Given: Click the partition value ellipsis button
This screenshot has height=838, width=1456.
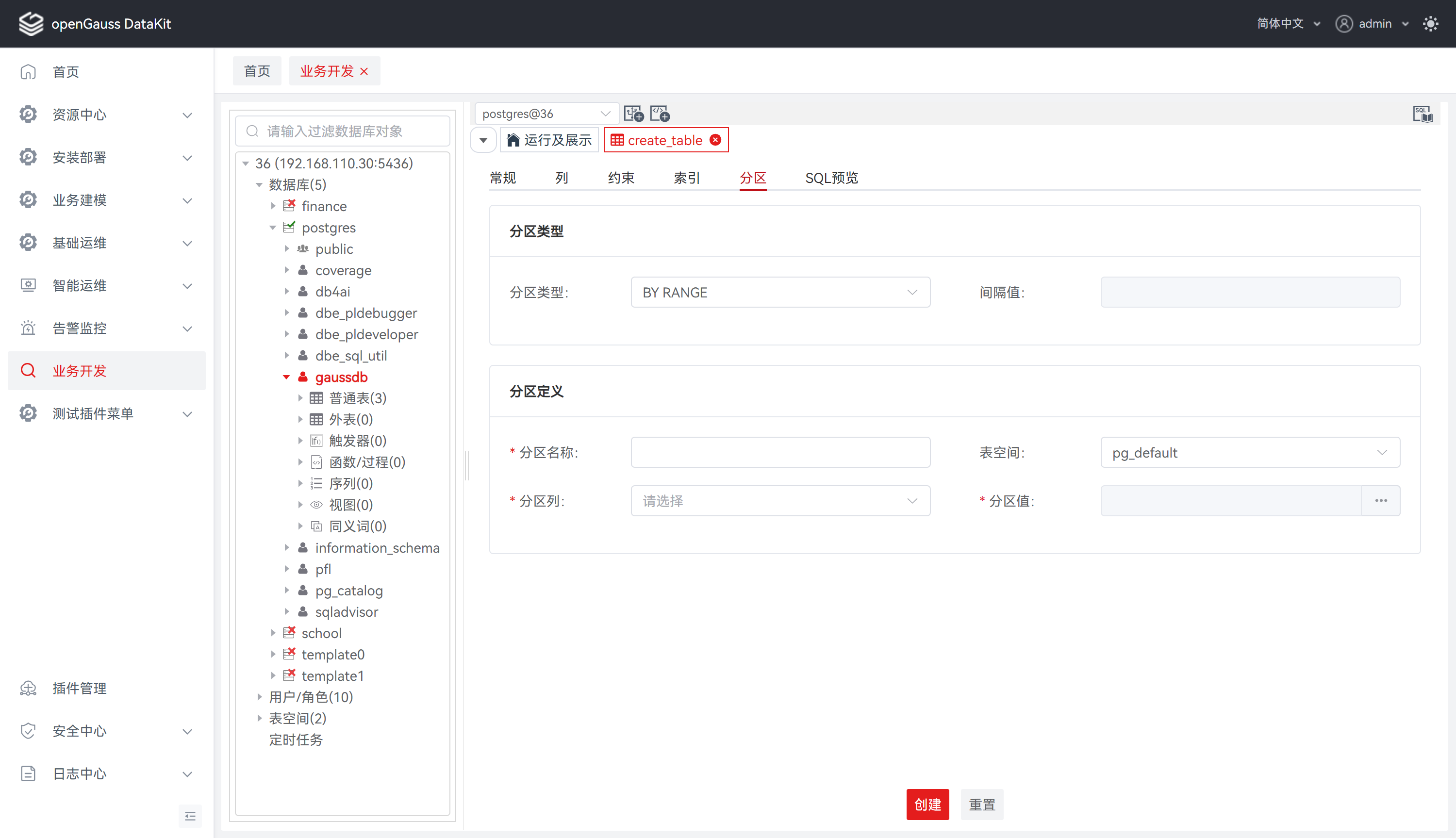Looking at the screenshot, I should tap(1381, 501).
